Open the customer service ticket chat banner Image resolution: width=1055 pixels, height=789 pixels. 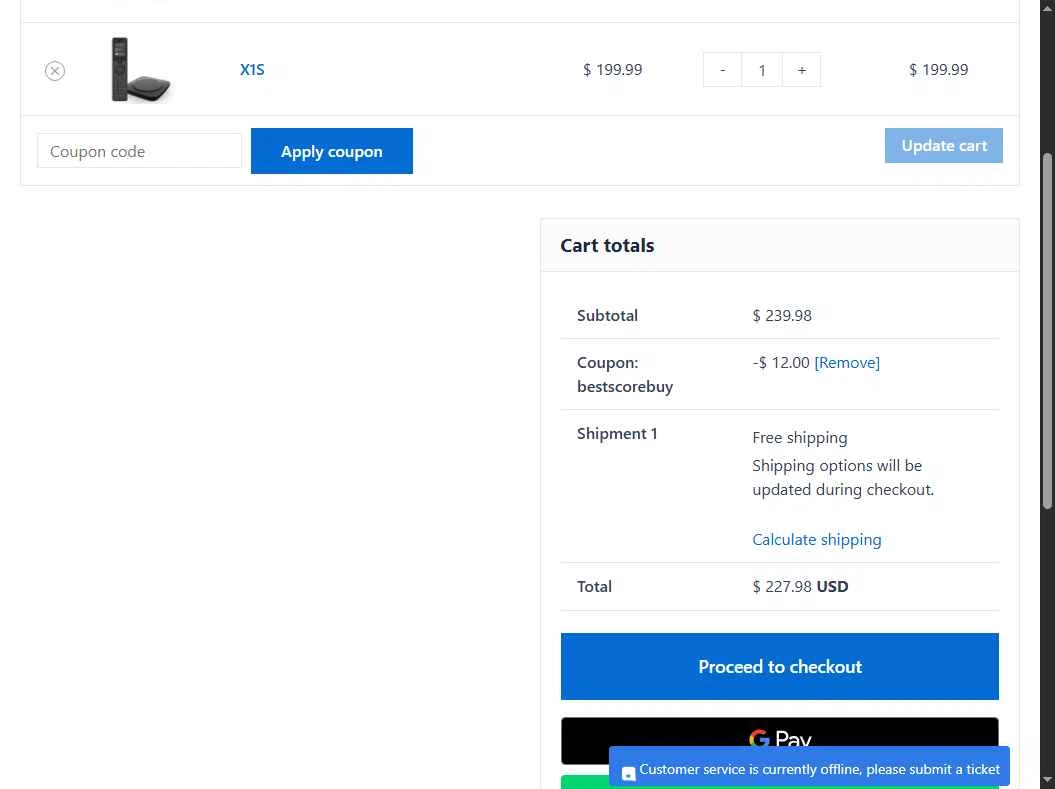click(x=809, y=767)
